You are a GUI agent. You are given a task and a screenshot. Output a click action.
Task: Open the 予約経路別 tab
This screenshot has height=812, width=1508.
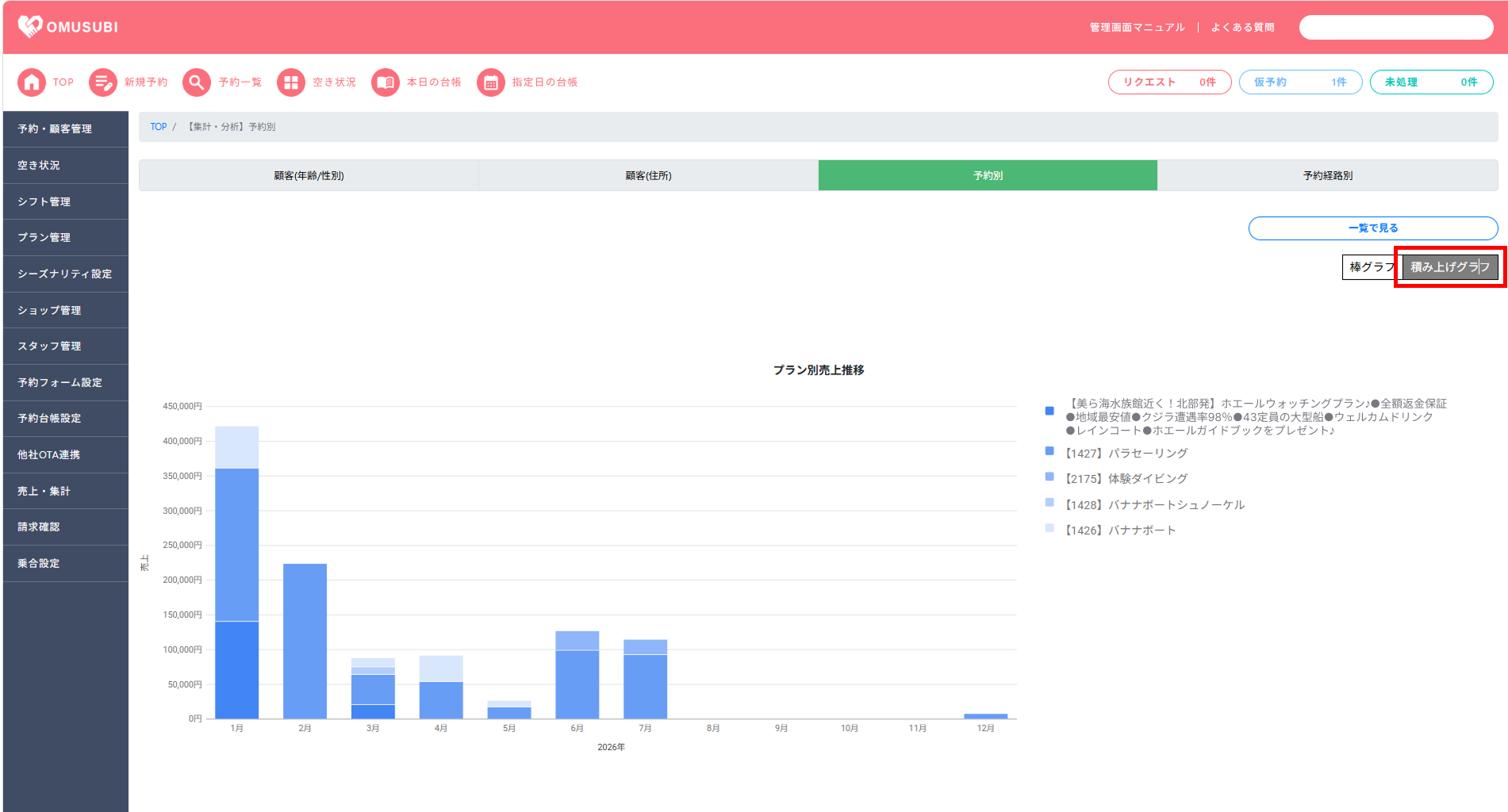click(1328, 175)
